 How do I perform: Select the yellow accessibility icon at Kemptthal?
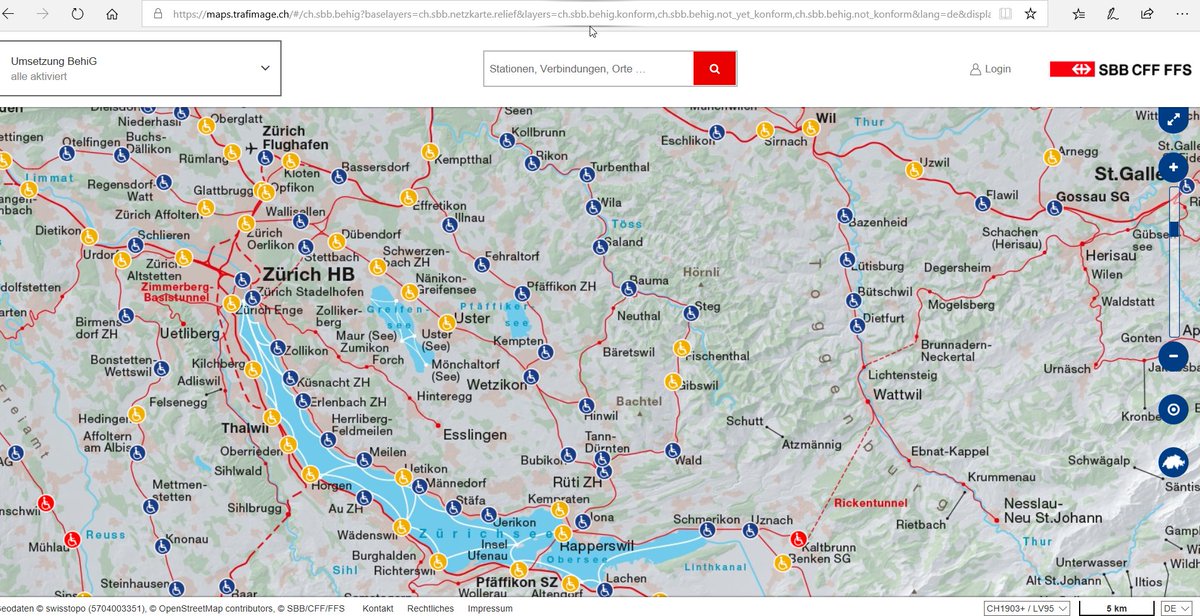pos(430,151)
